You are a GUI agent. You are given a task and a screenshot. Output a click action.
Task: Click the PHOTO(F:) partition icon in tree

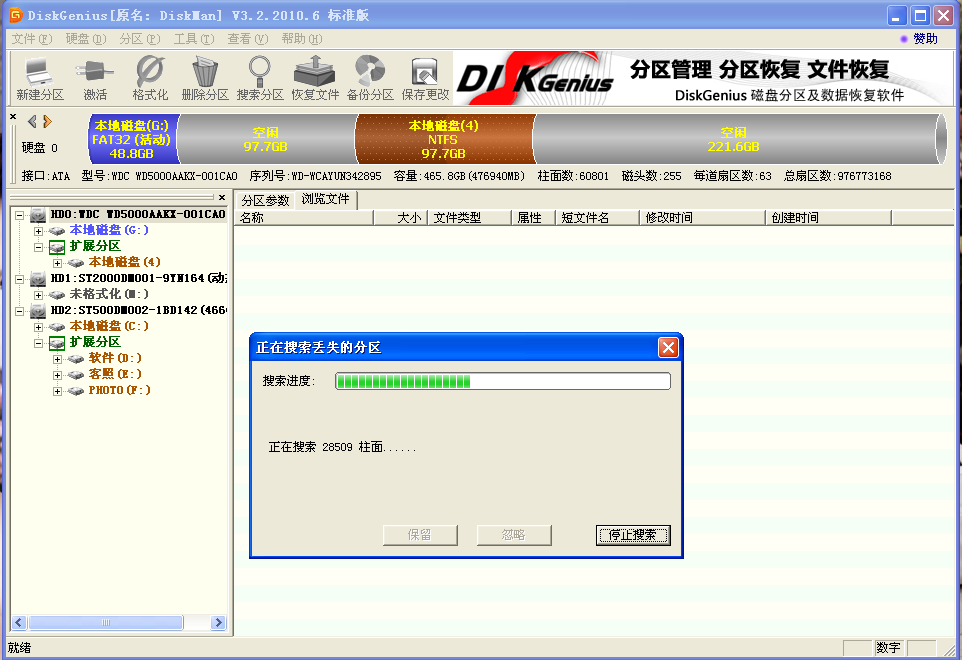coord(76,390)
